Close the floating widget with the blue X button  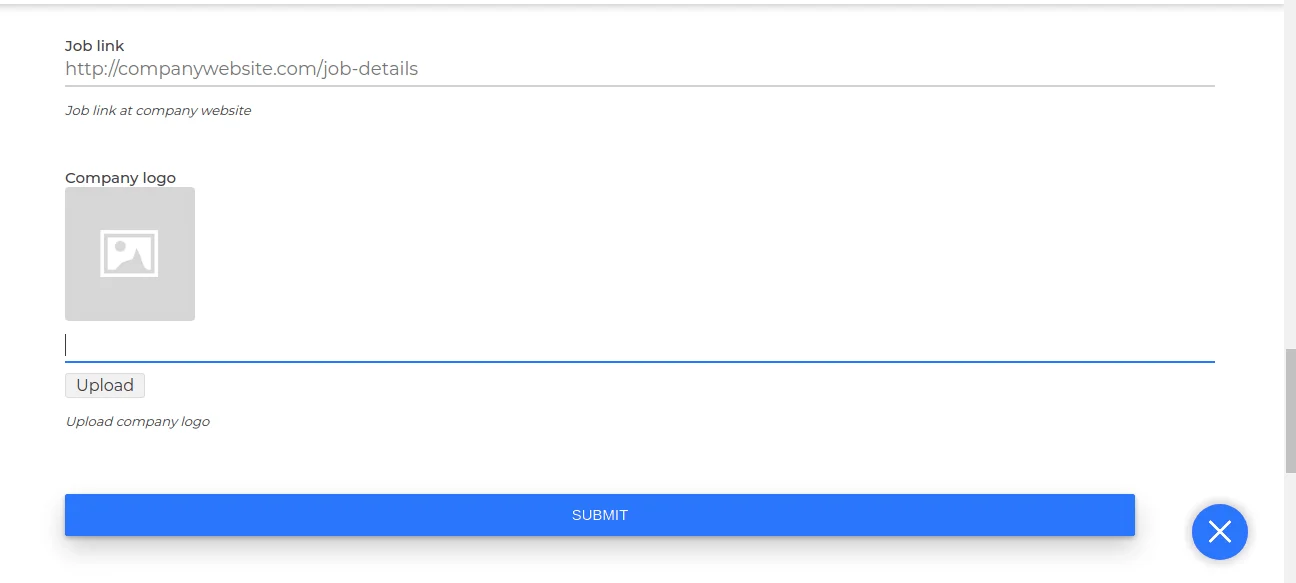coord(1219,532)
